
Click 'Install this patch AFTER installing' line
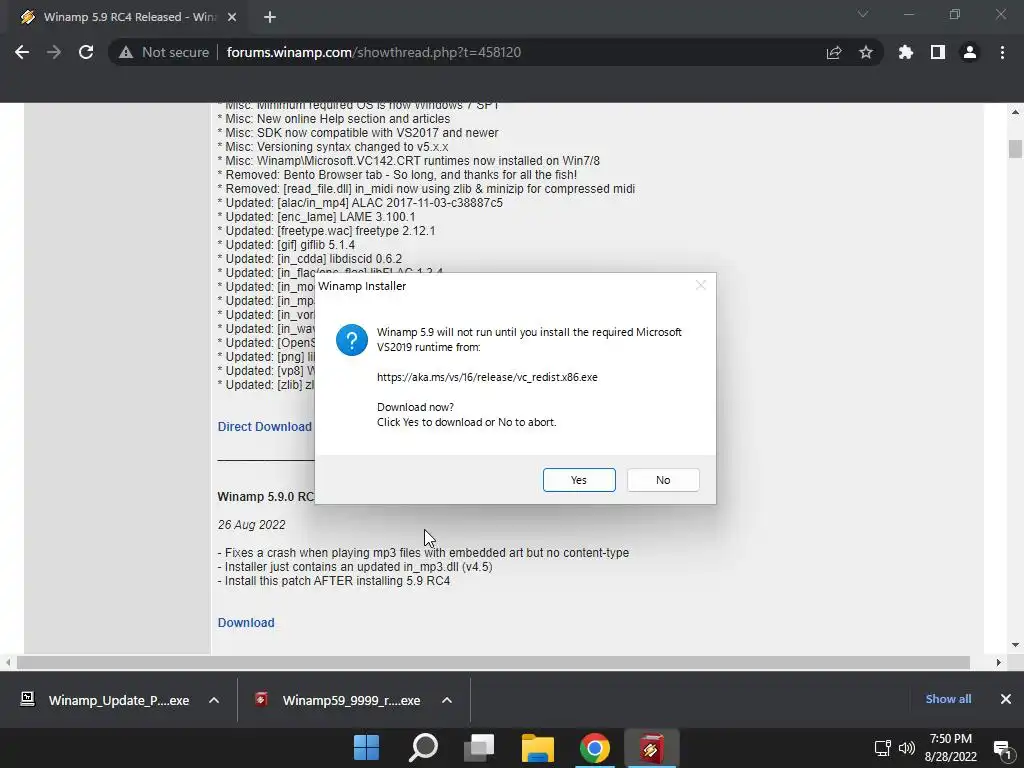(334, 581)
